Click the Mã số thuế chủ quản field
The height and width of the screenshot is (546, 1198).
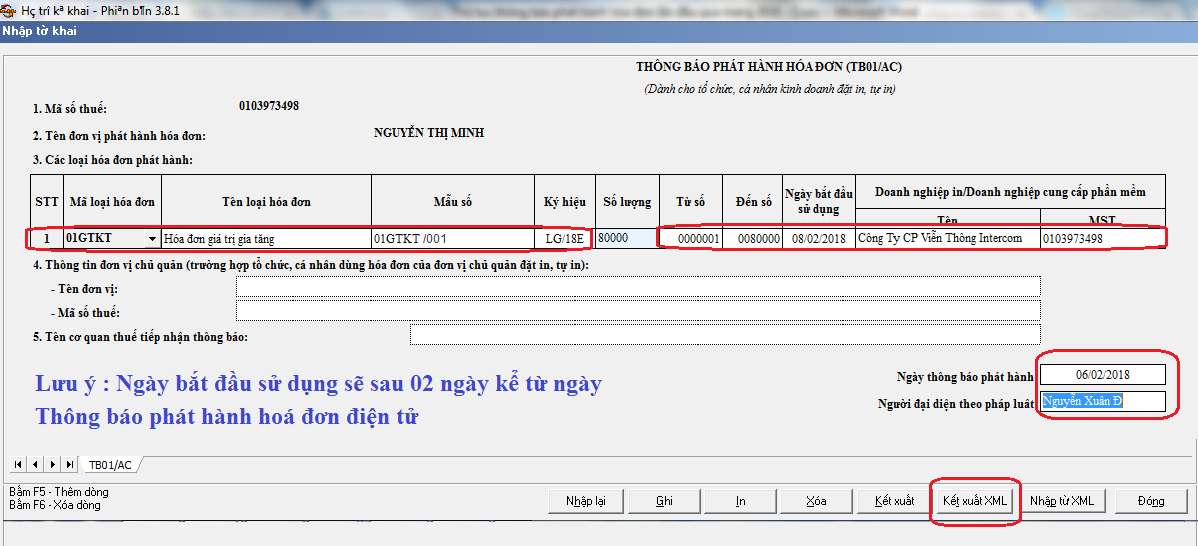click(638, 311)
